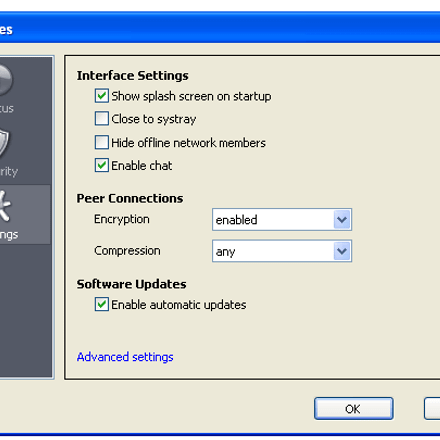Enable the Close to systray checkbox

pos(101,119)
